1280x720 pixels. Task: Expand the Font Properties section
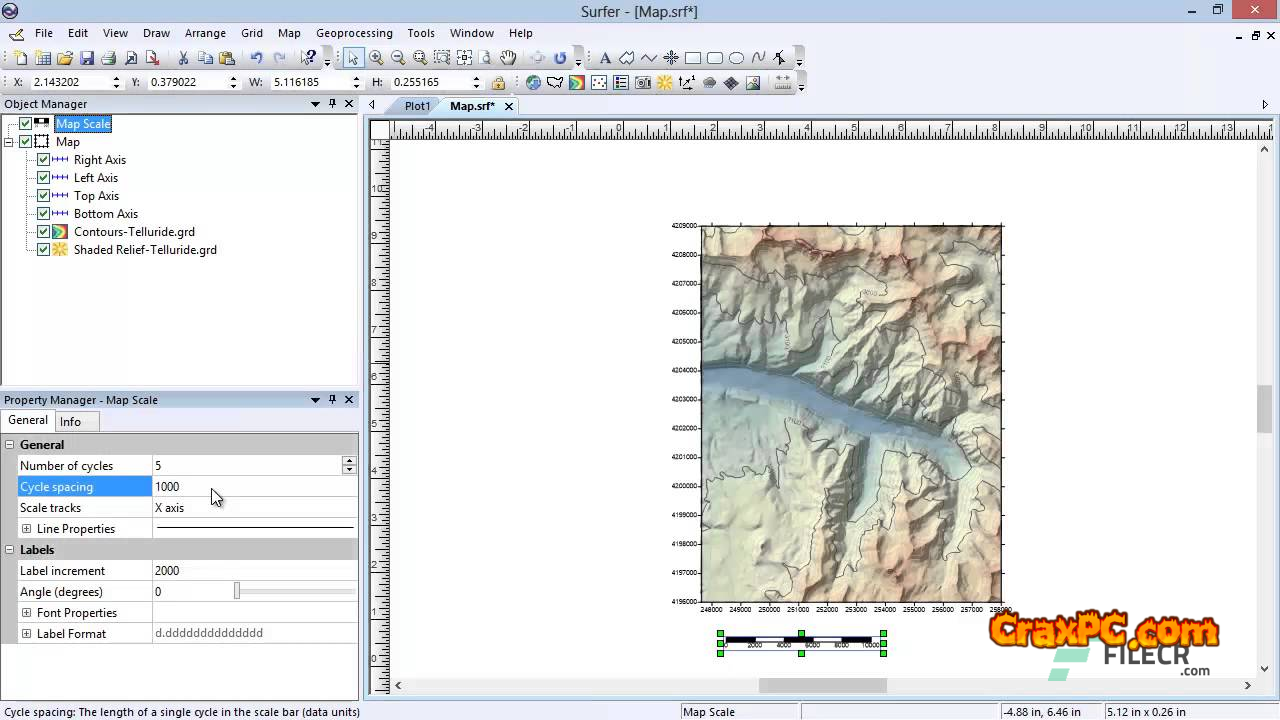pyautogui.click(x=26, y=613)
